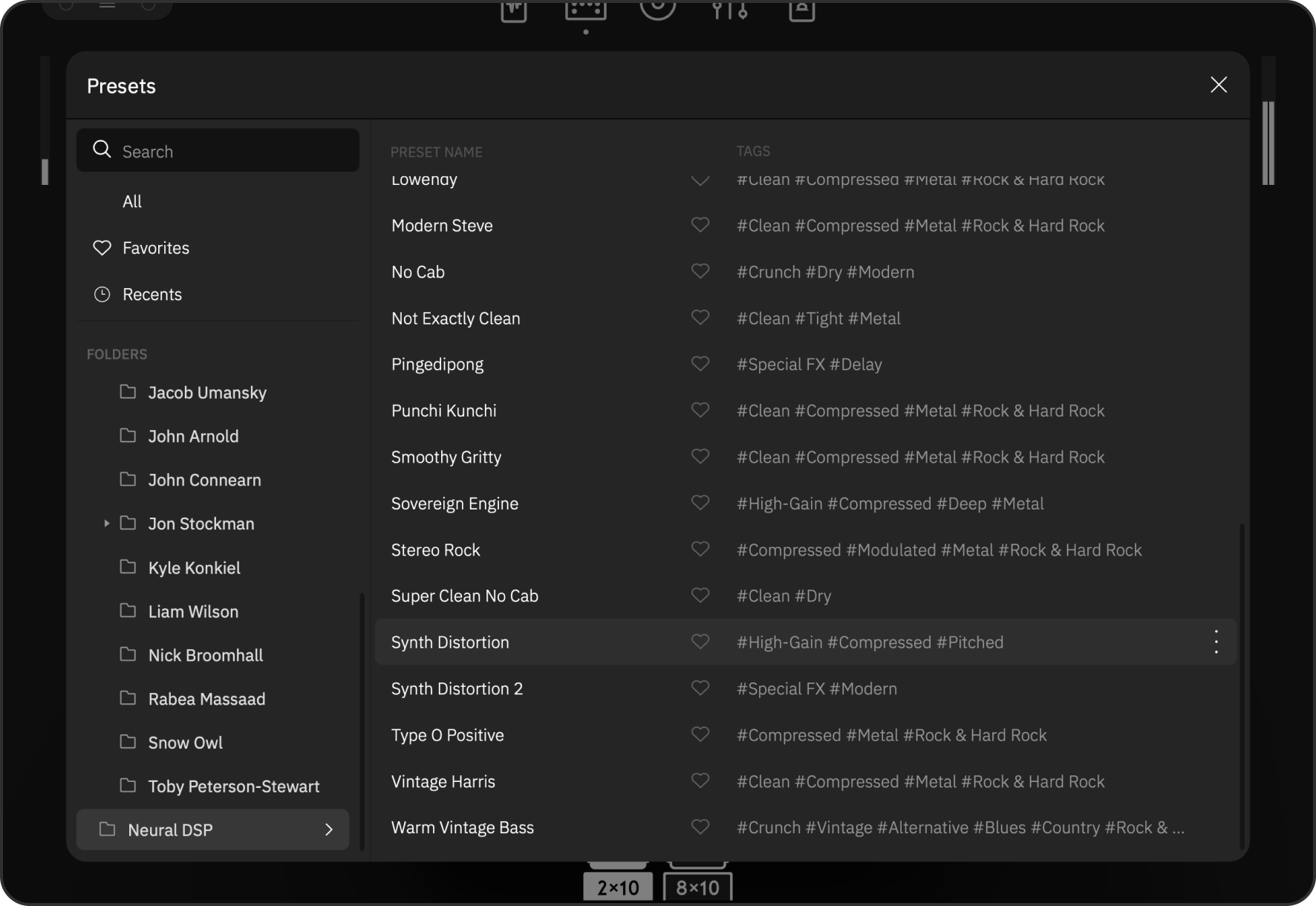Expand the Jon Stockman folder arrow
Screen dimensions: 1316x906
106,524
